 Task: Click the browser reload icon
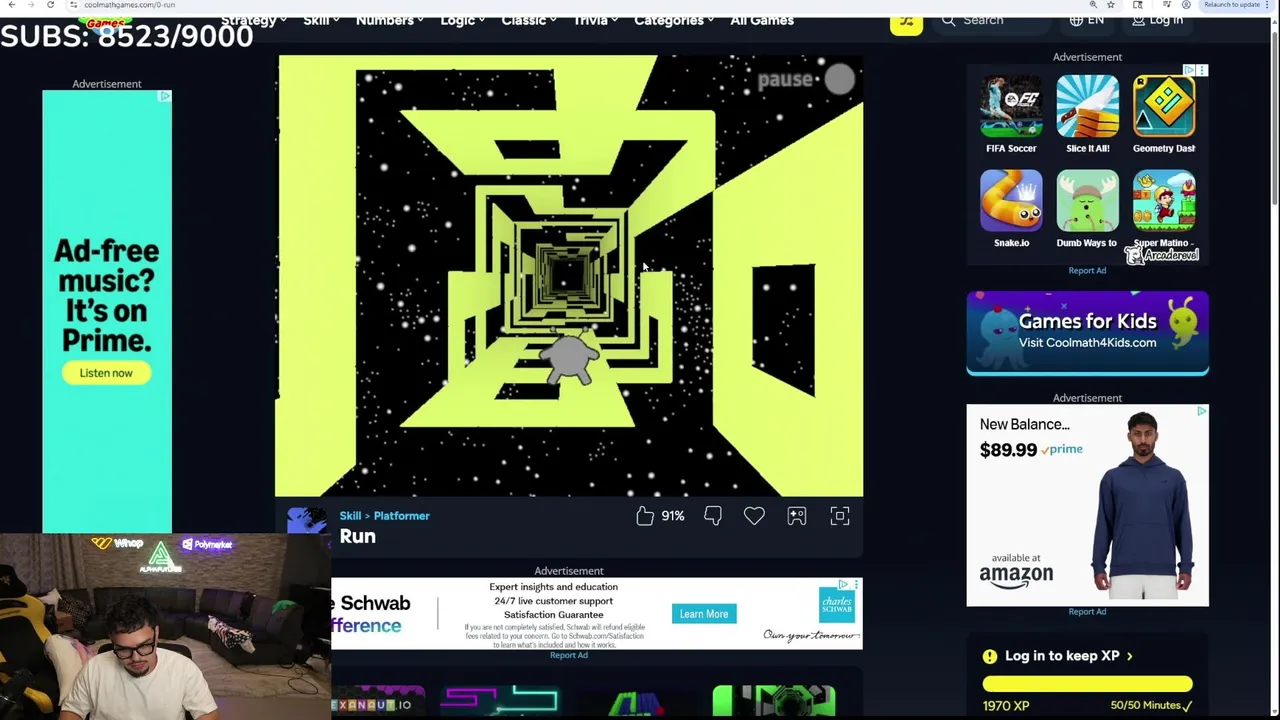click(x=50, y=5)
